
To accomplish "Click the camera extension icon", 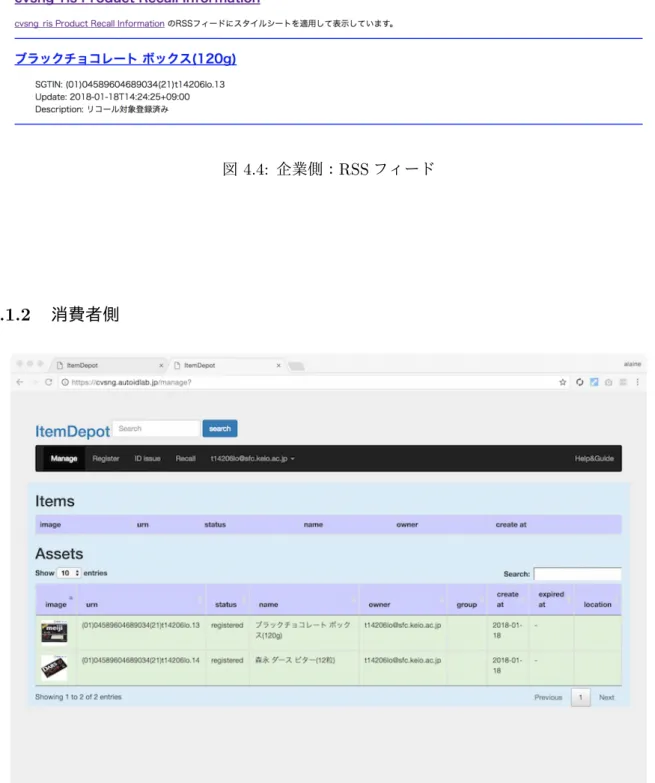I will [609, 382].
